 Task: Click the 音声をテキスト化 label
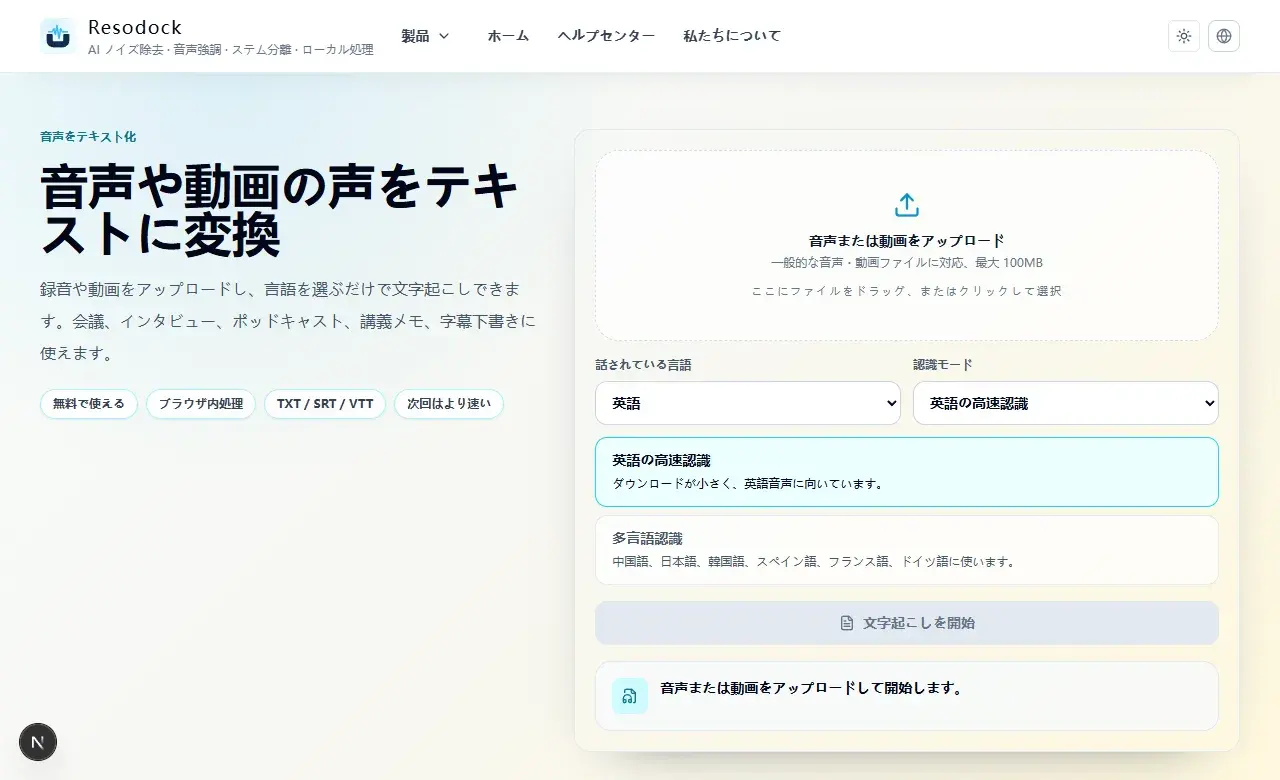[x=88, y=137]
